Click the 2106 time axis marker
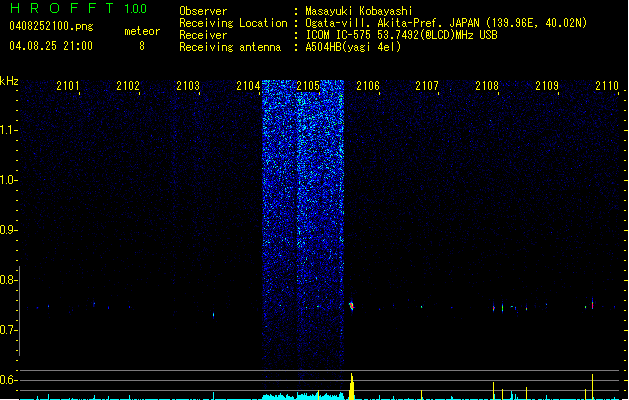The height and width of the screenshot is (400, 629). 368,85
